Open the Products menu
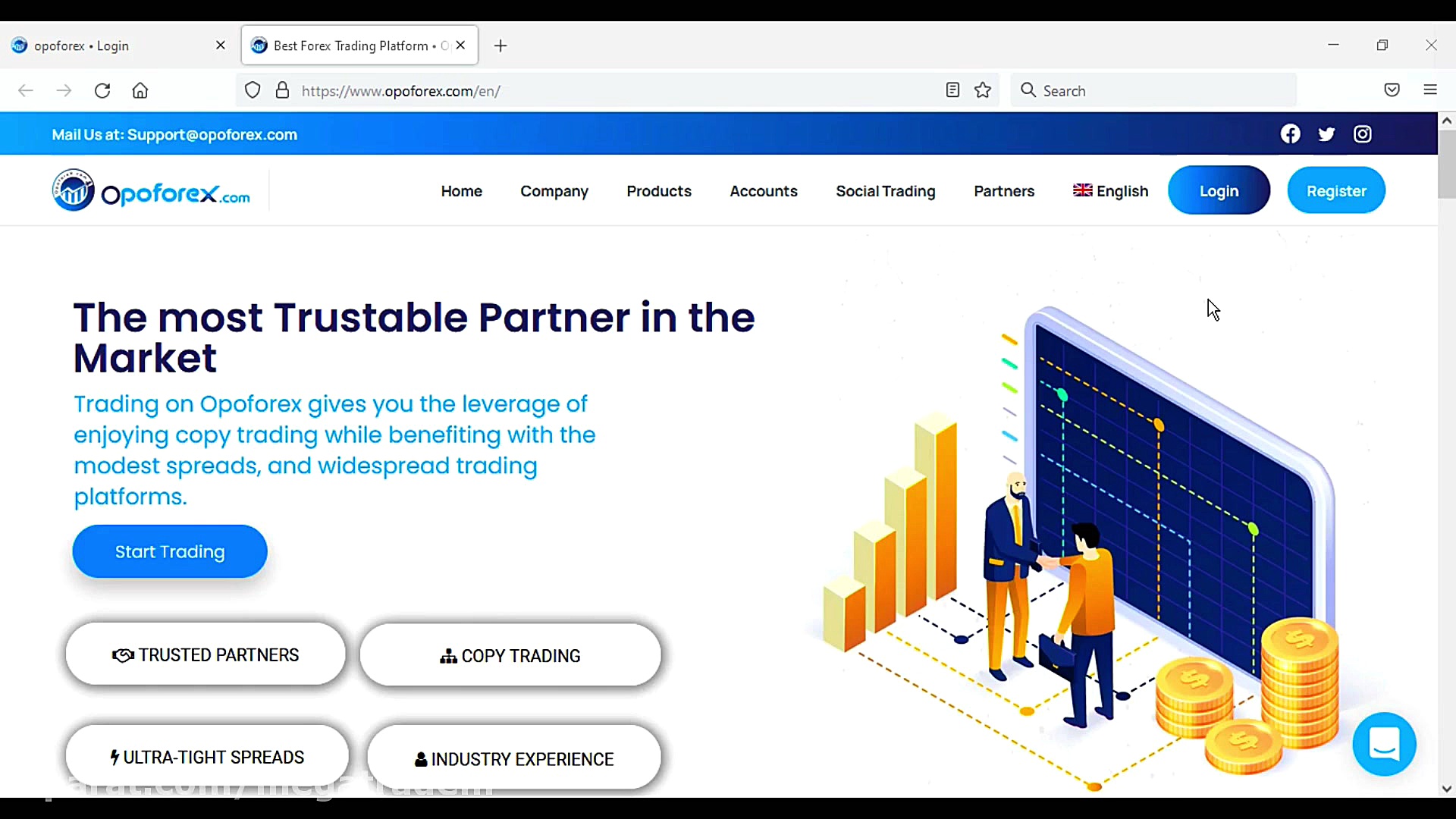 coord(659,191)
